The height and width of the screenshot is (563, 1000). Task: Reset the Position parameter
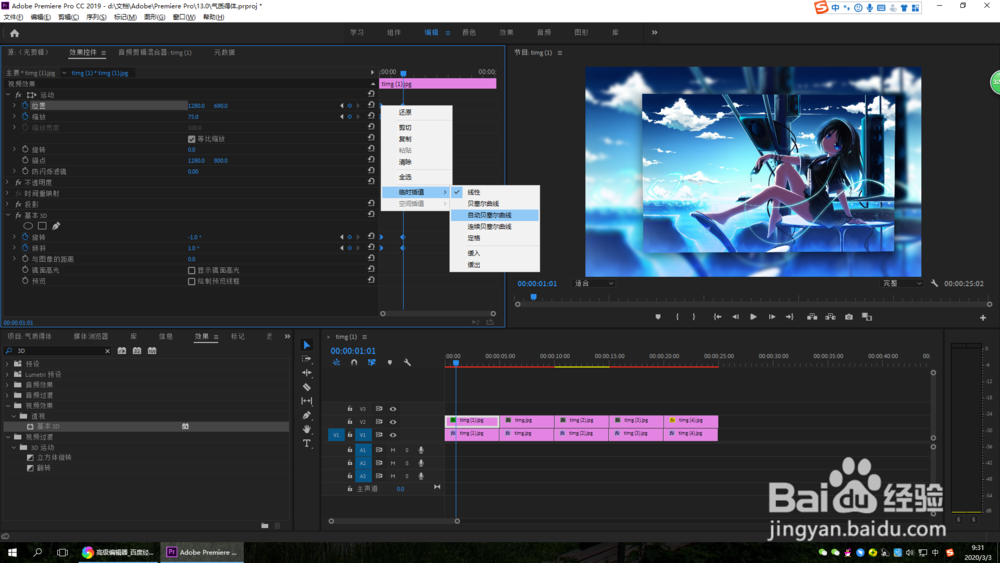tap(371, 105)
